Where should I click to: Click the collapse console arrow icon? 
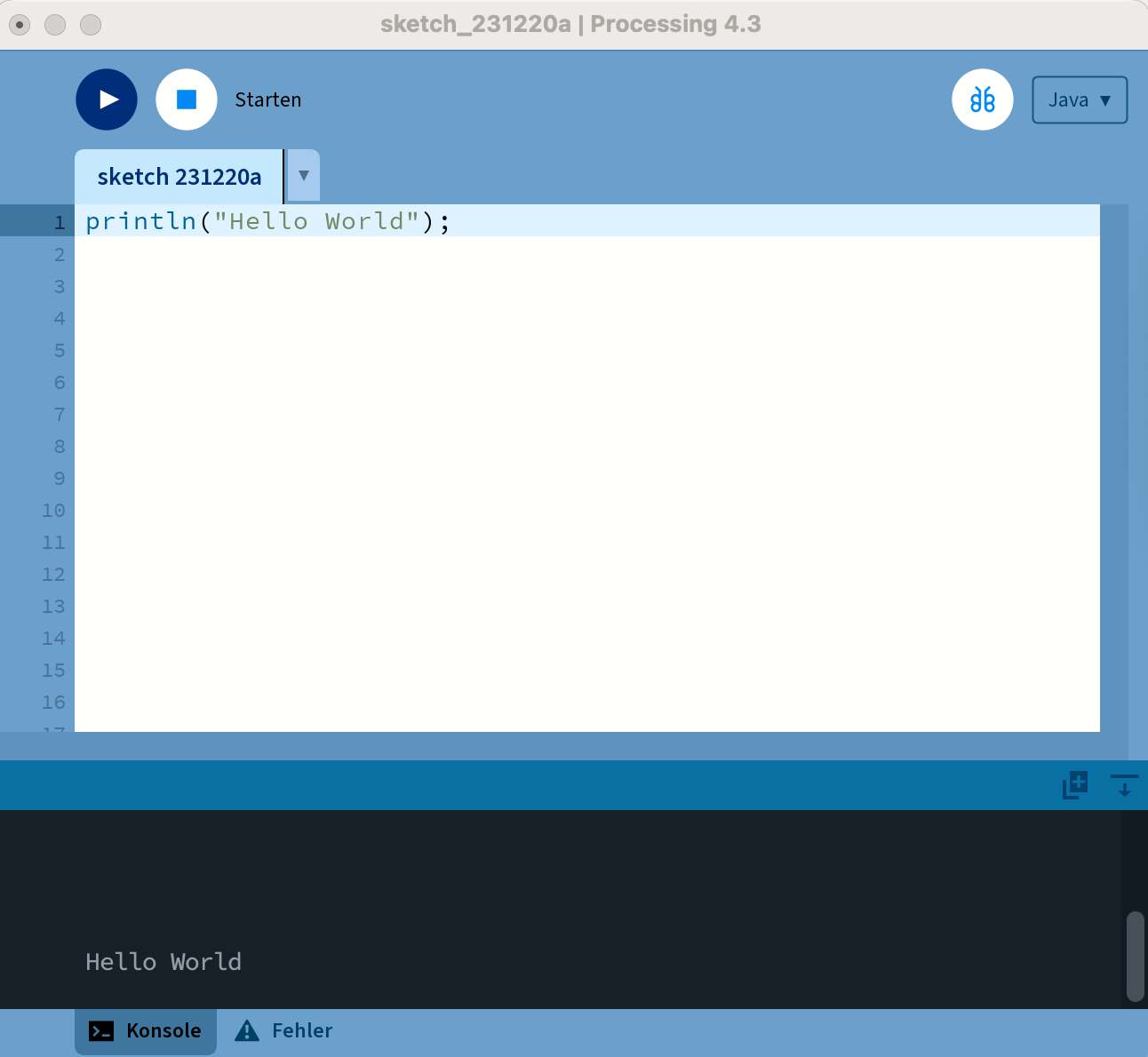click(1124, 785)
